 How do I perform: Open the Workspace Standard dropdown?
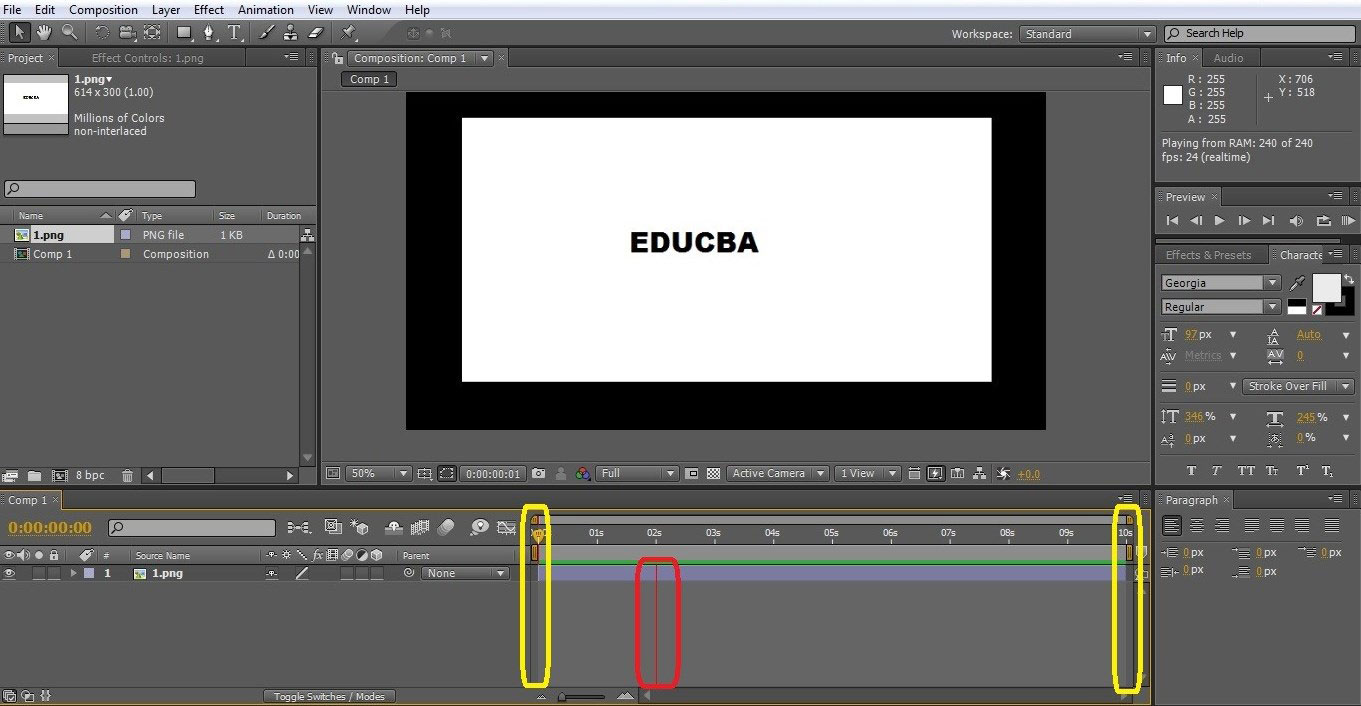1087,33
